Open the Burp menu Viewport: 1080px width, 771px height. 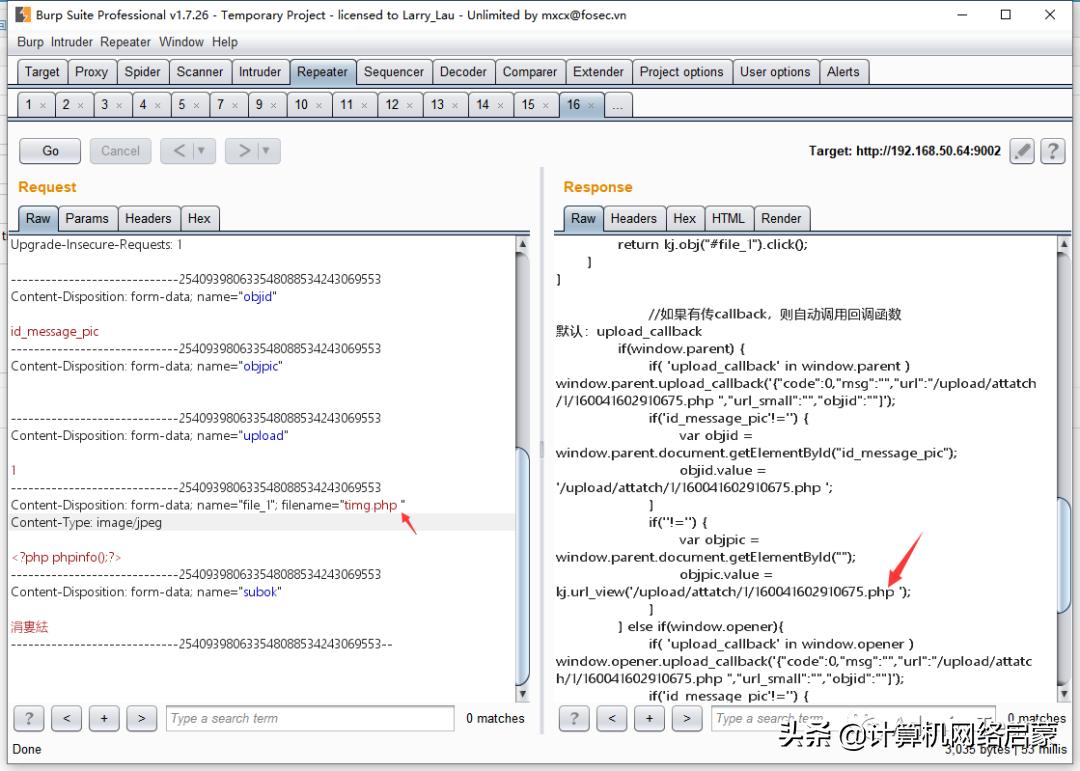pyautogui.click(x=30, y=42)
